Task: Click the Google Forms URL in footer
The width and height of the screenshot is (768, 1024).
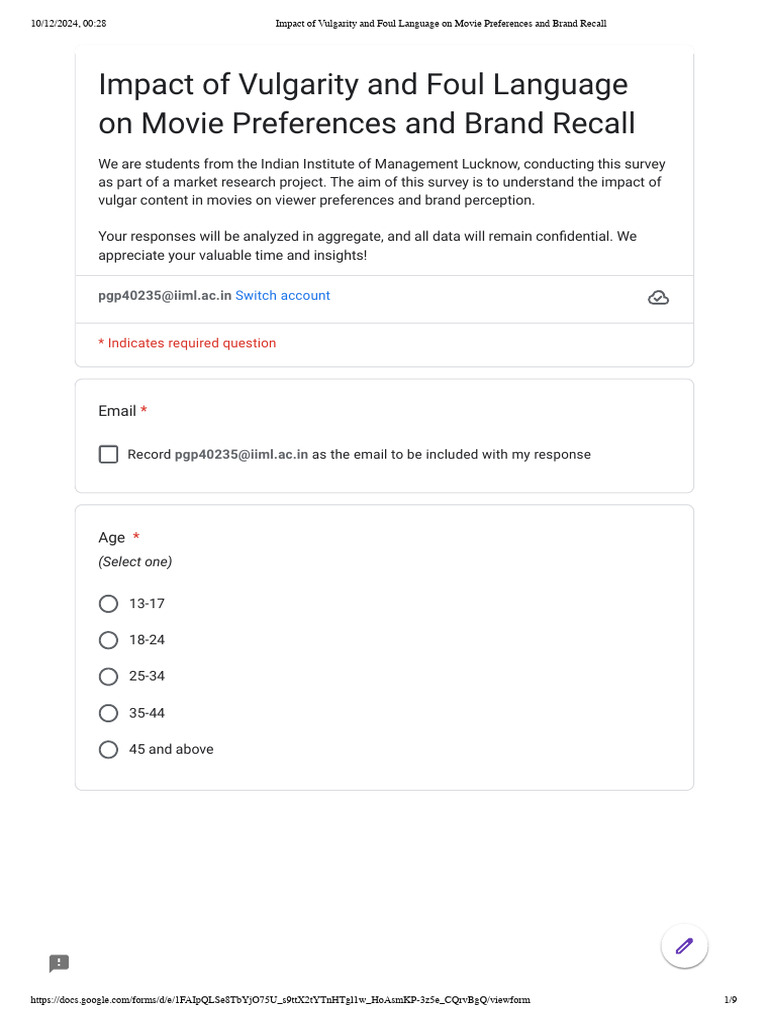Action: (280, 1000)
